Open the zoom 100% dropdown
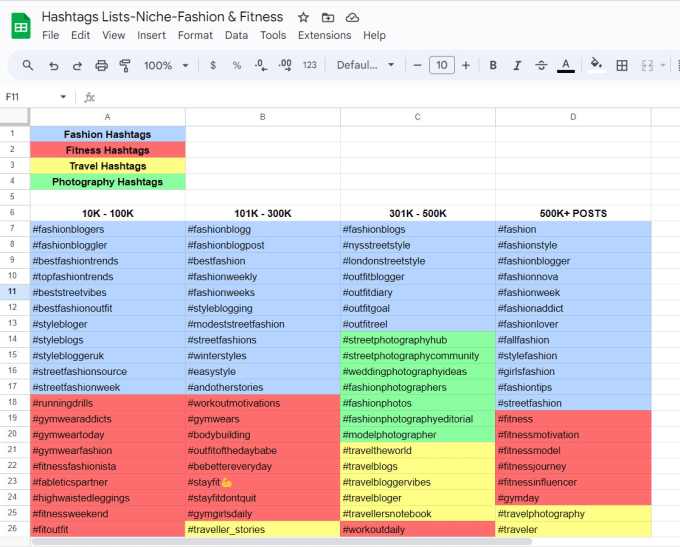Image resolution: width=680 pixels, height=547 pixels. [167, 66]
